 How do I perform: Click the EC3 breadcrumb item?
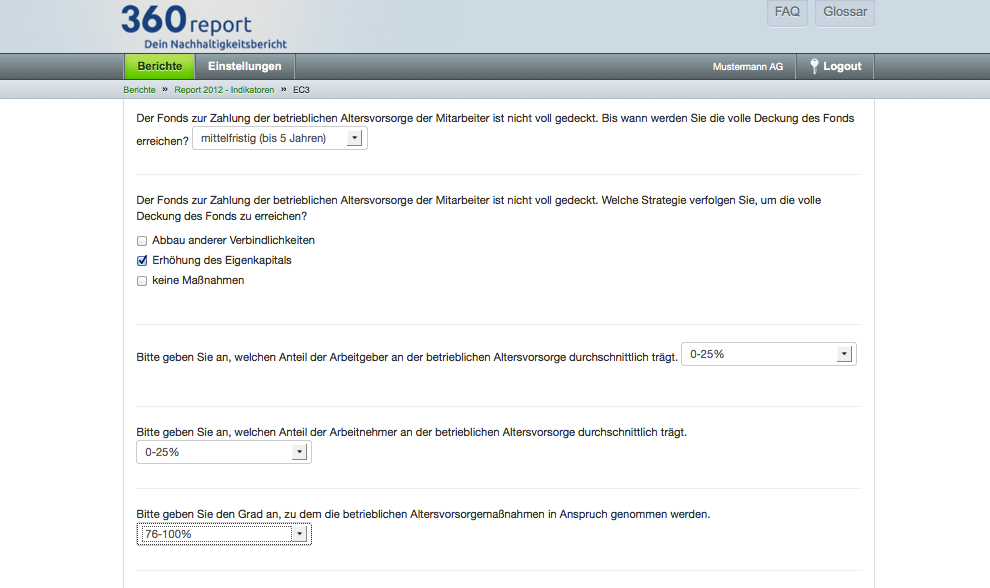pos(303,89)
